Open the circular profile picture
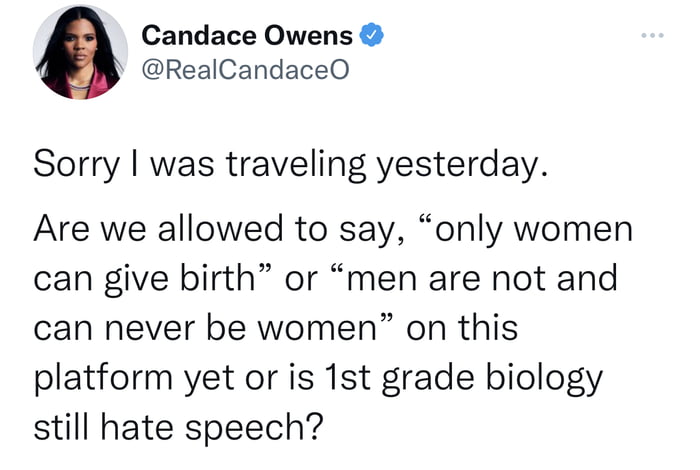This screenshot has width=700, height=470. 80,52
